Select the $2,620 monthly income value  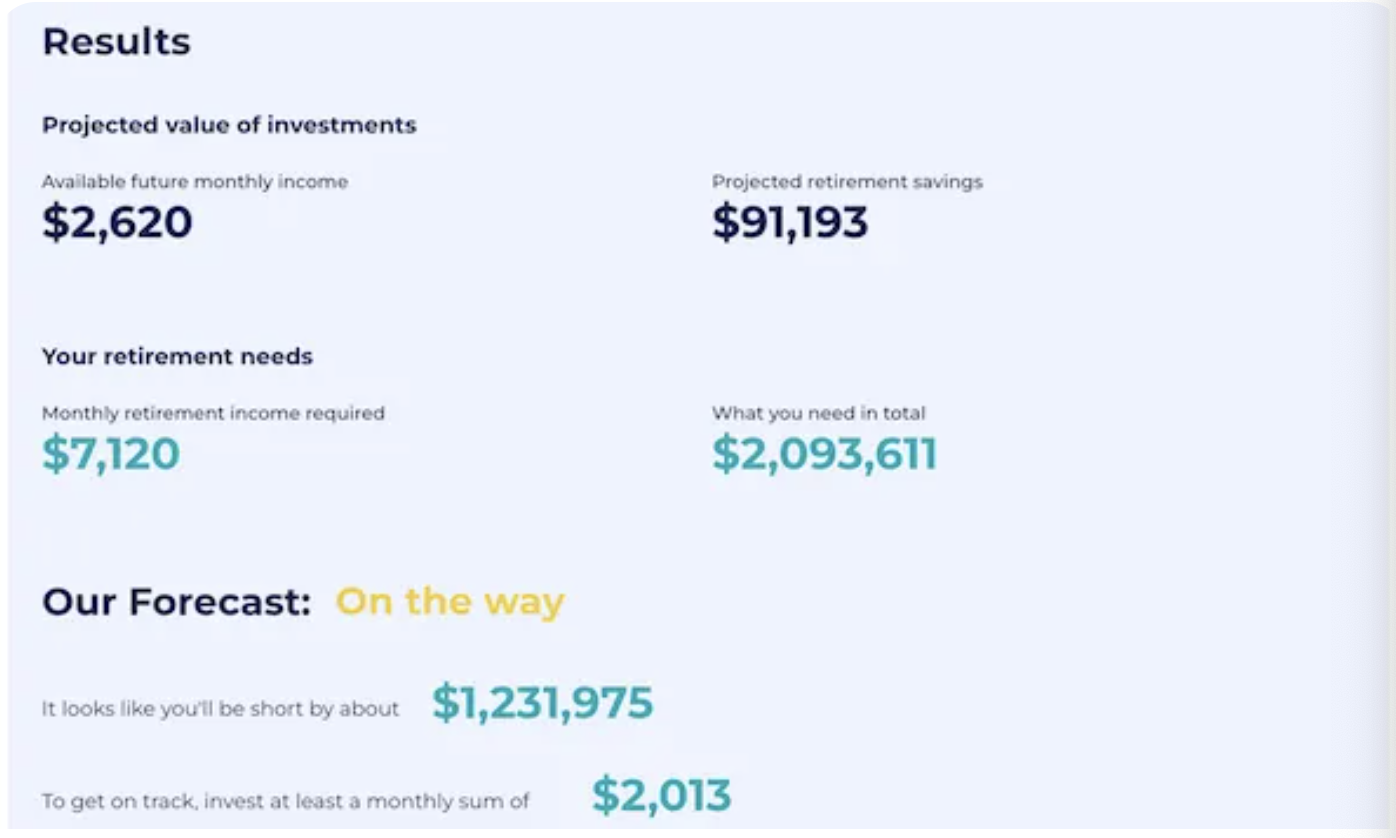117,222
